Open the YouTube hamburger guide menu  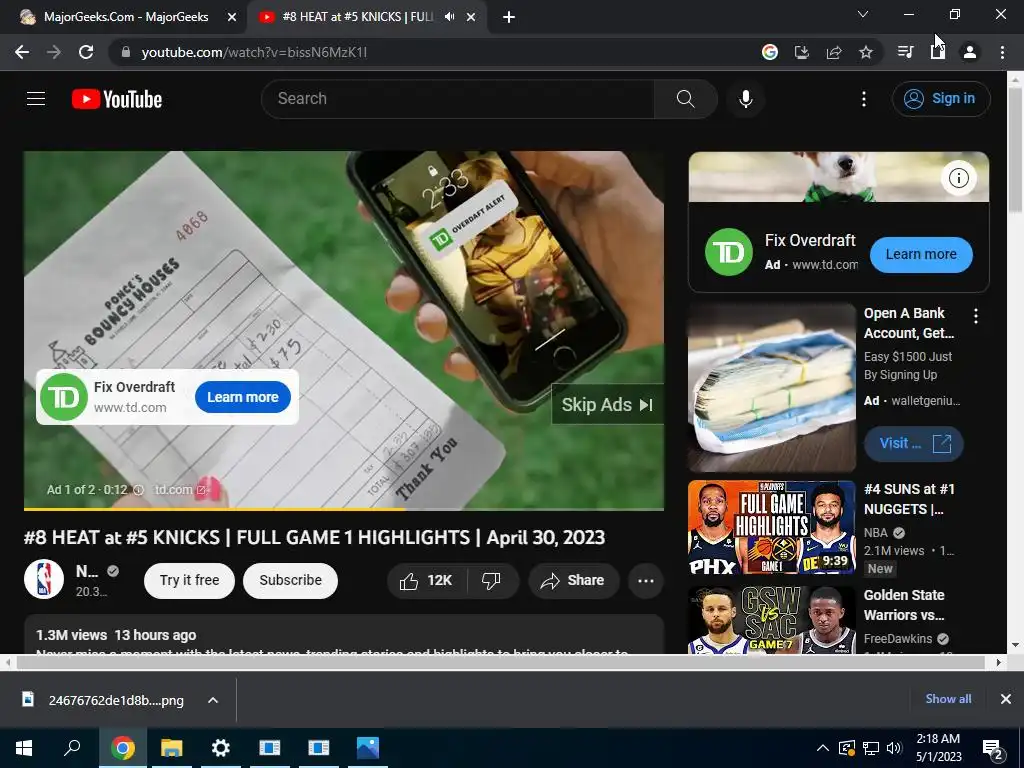36,99
